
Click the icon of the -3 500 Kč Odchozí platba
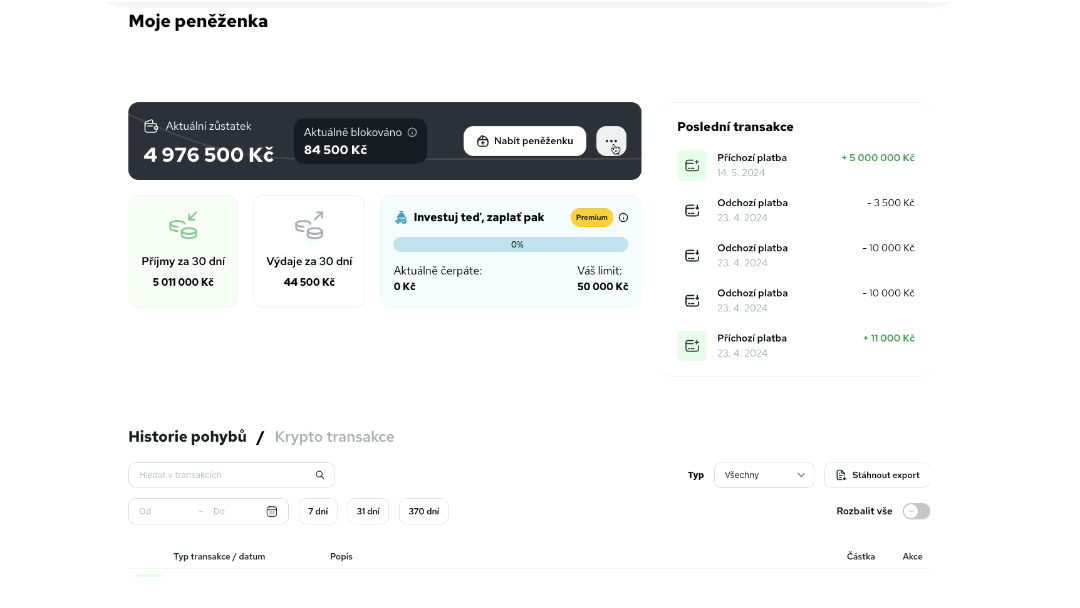coord(692,211)
